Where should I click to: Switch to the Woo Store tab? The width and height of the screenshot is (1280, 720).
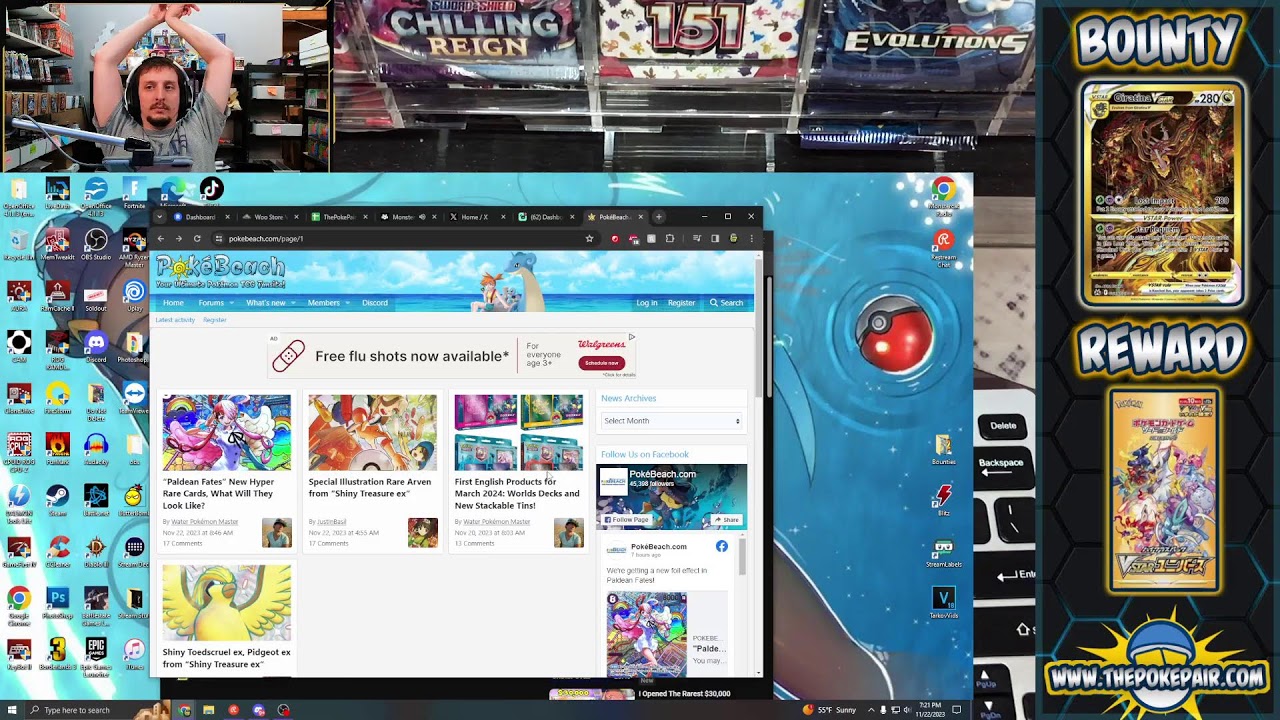(269, 217)
